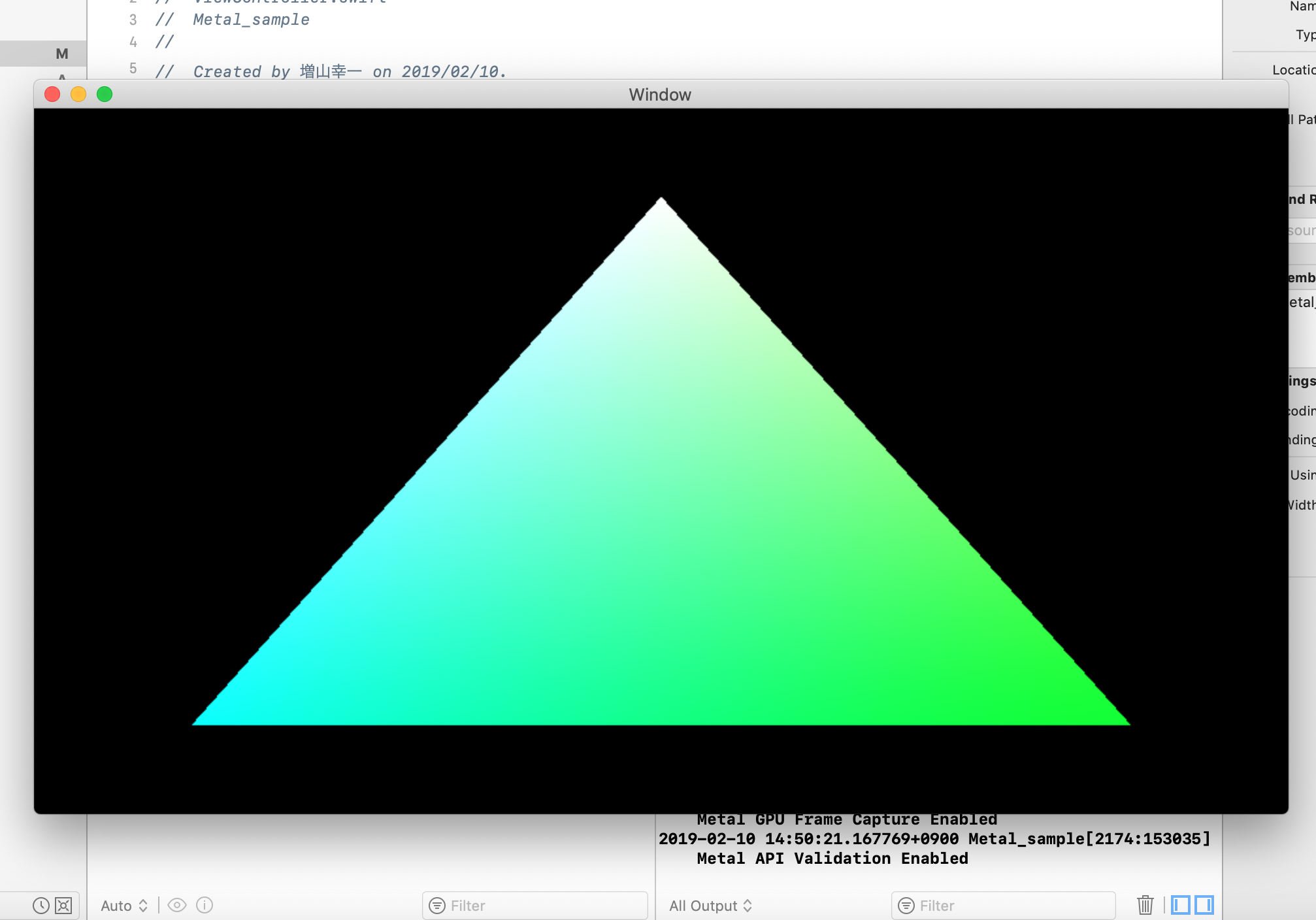Screen dimensions: 1316x920
Task: Toggle the console pane button
Action: coord(1204,905)
